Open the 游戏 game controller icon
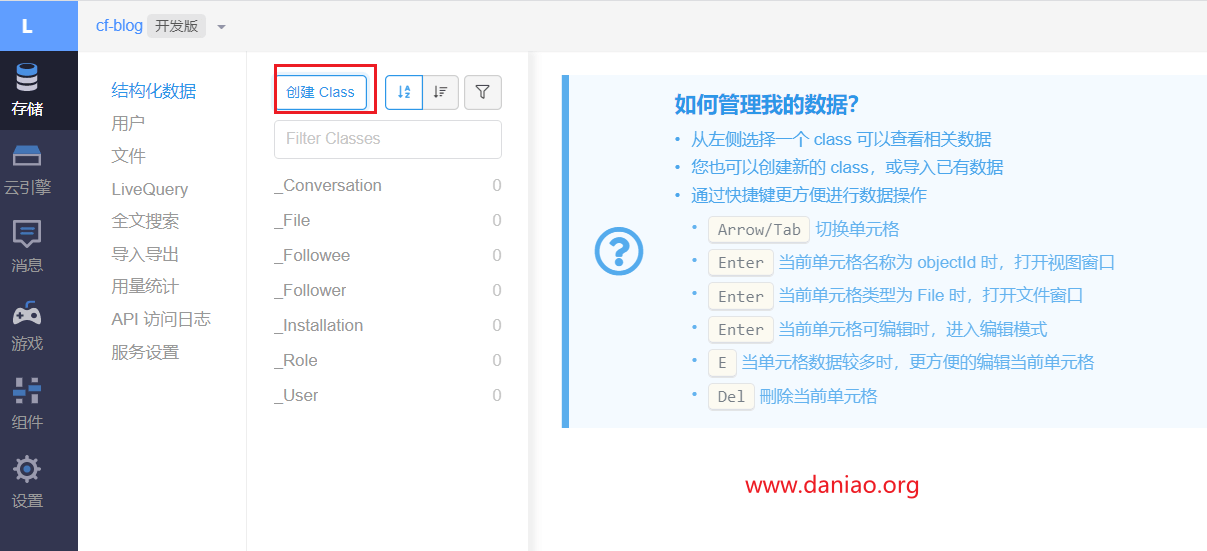The height and width of the screenshot is (551, 1207). click(27, 314)
